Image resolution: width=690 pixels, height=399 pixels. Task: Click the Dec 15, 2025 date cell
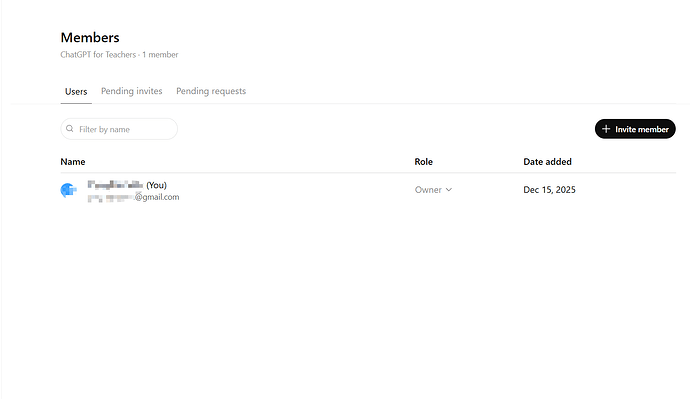click(x=549, y=190)
